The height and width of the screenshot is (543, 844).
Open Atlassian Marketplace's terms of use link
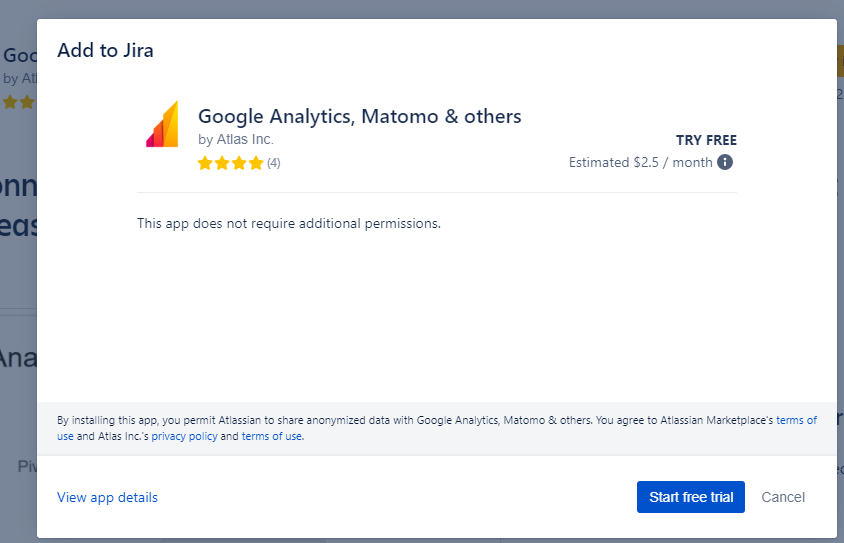point(796,421)
